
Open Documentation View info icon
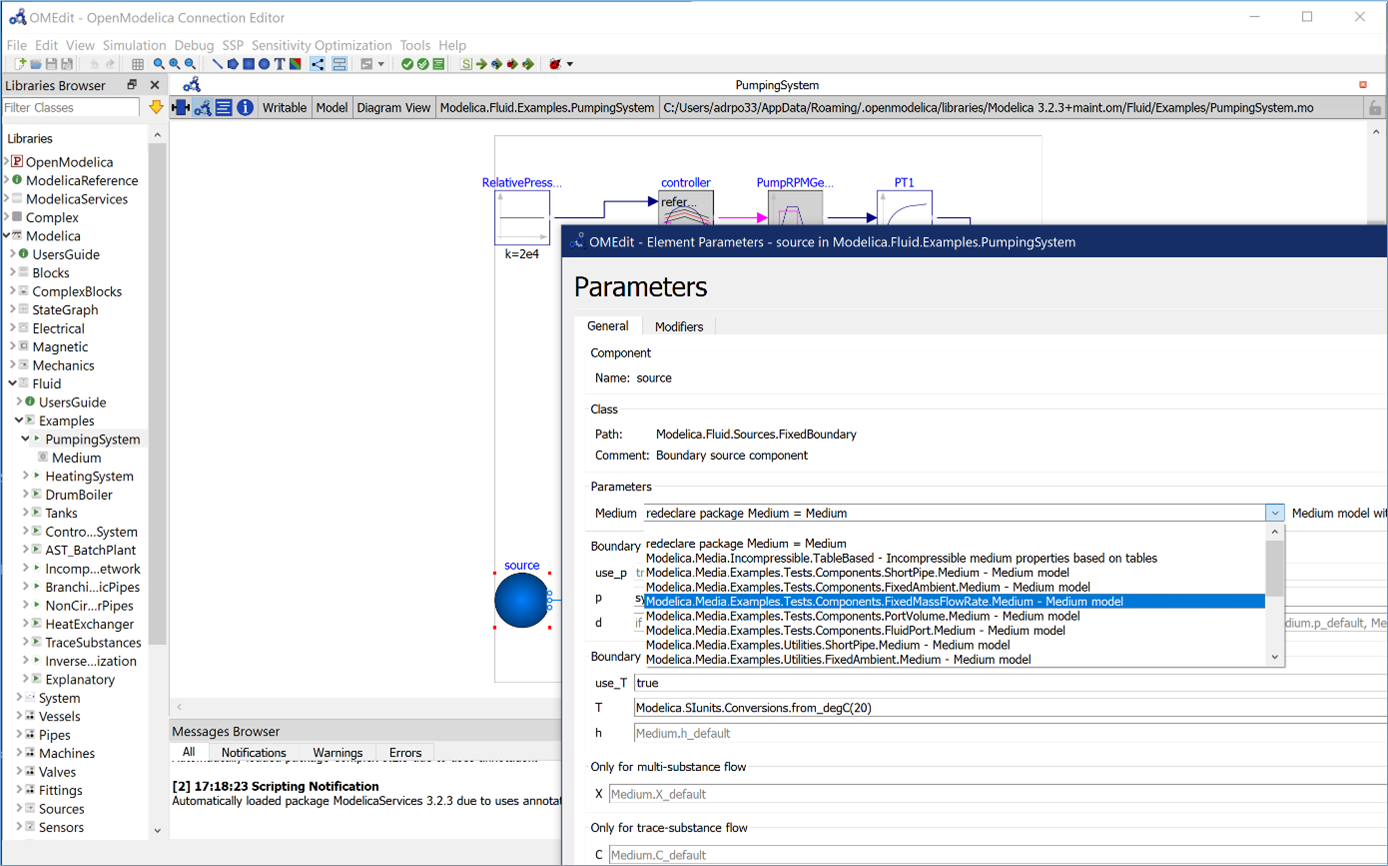[x=245, y=107]
